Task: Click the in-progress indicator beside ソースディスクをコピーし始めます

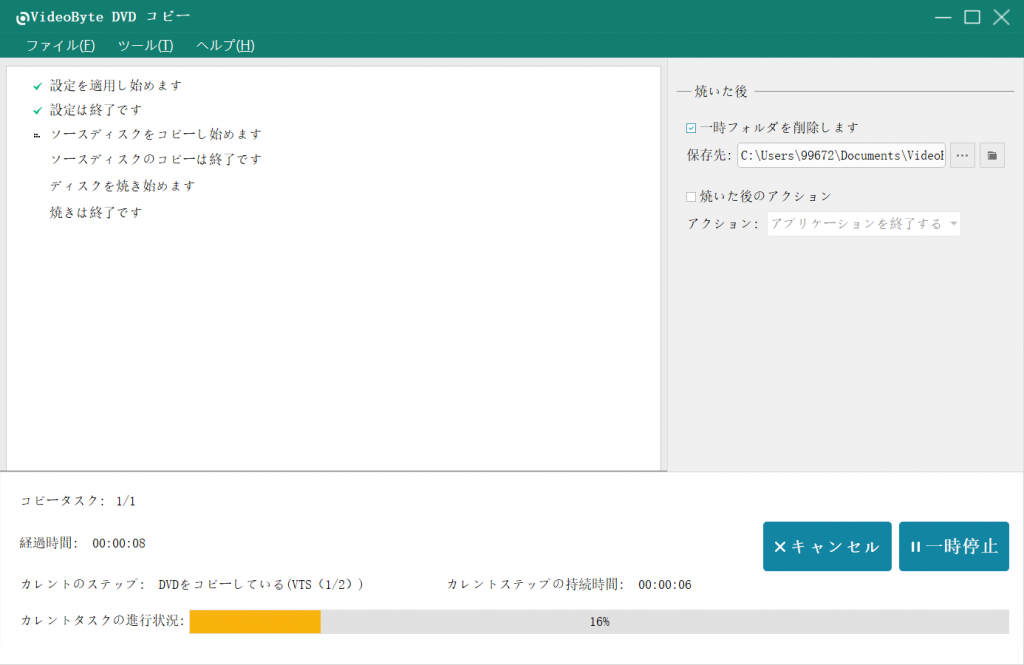Action: click(x=38, y=135)
